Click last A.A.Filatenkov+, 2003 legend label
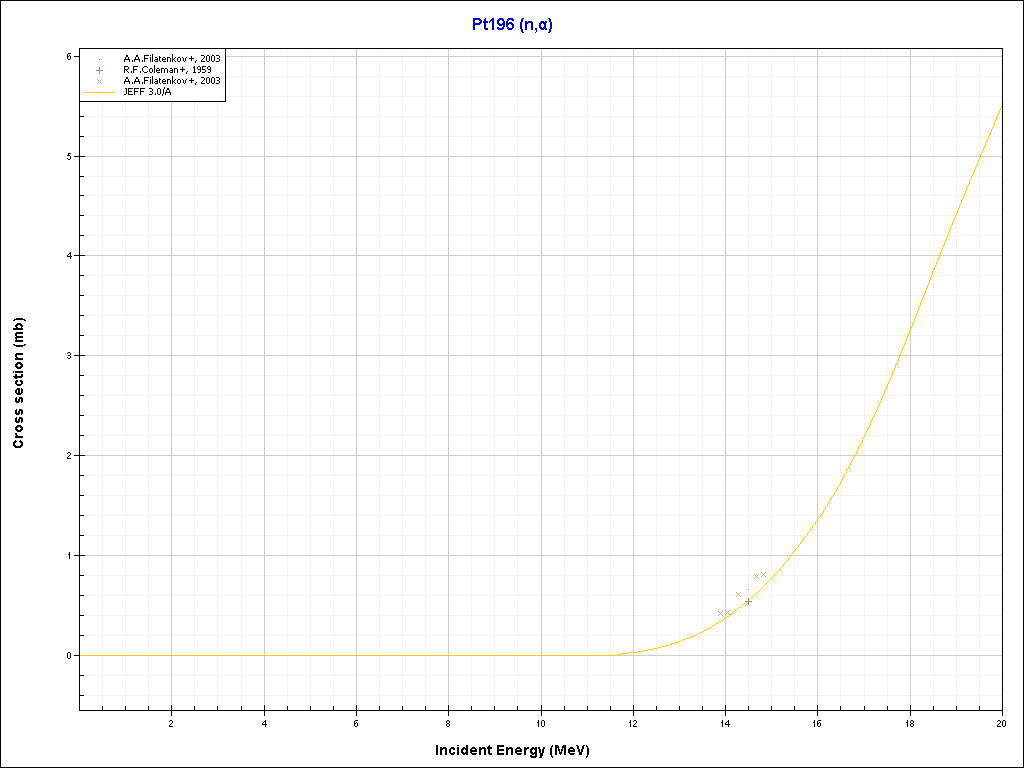1024x768 pixels. point(171,81)
